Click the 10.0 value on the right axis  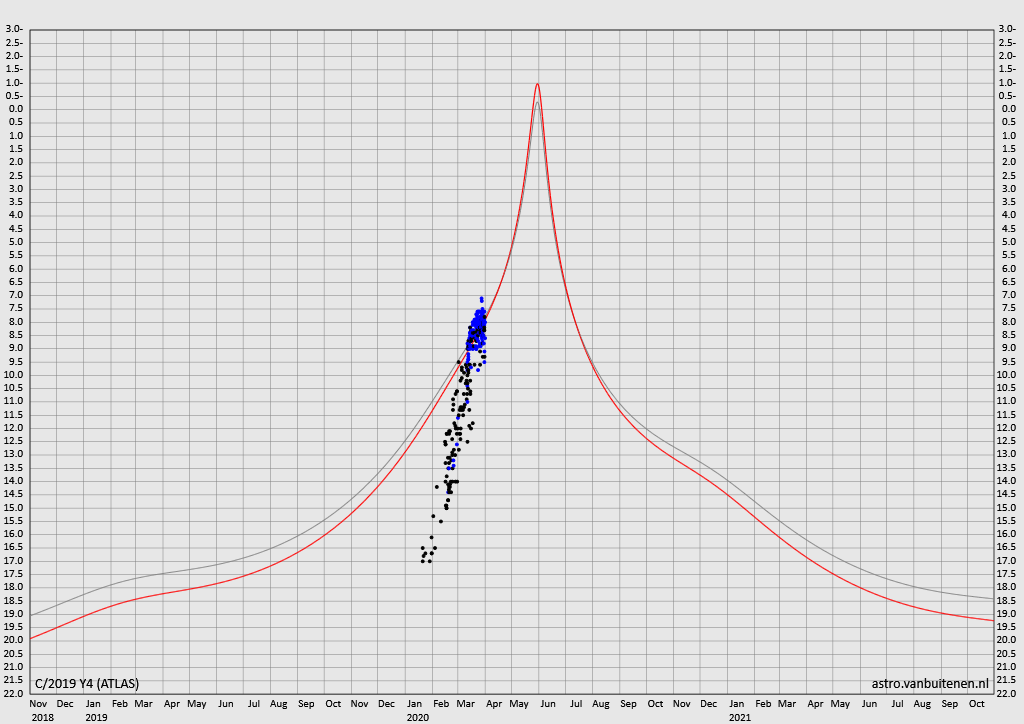click(x=1008, y=375)
